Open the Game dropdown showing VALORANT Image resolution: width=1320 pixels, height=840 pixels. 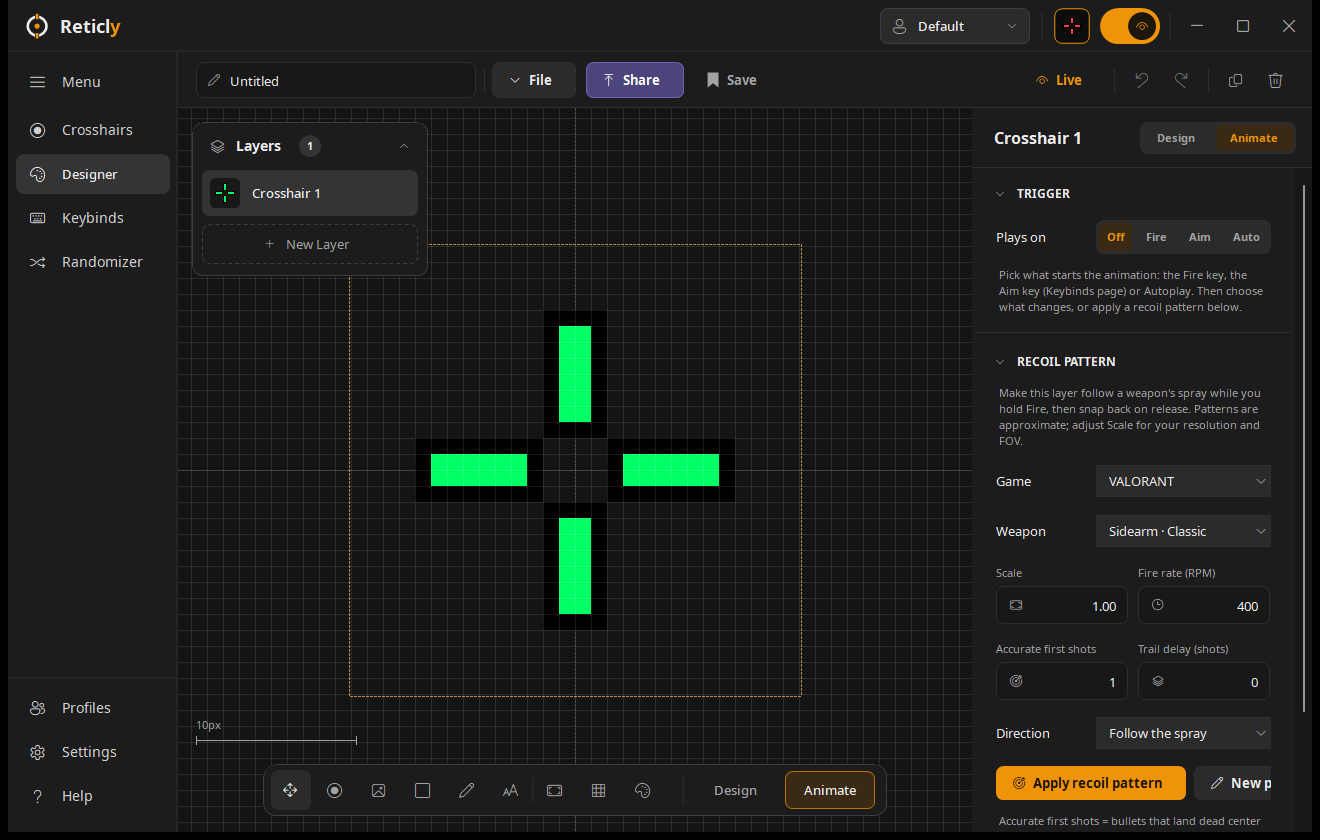1183,481
